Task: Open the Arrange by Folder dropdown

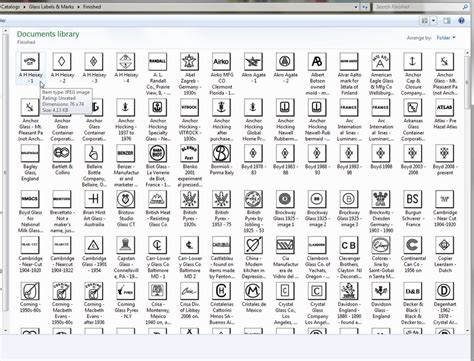Action: coord(446,38)
